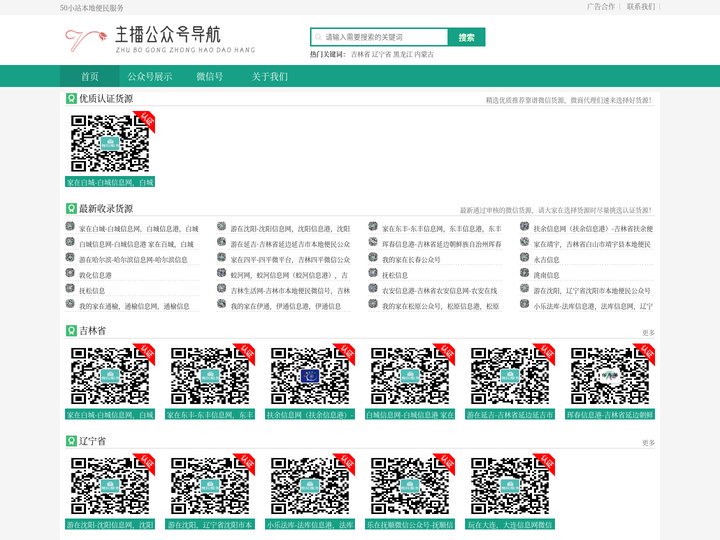Open 吉林省 QR card 家在东丰-东丰信息网
This screenshot has height=540, width=720.
coord(210,381)
